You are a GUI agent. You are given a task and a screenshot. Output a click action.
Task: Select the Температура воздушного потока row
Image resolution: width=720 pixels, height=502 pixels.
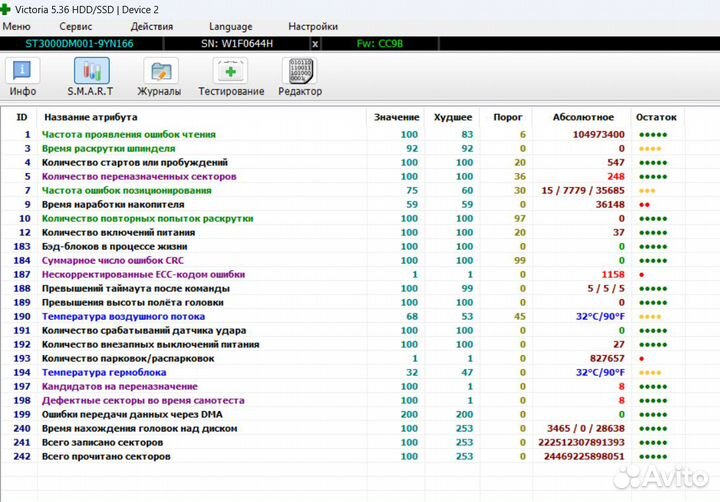(x=123, y=316)
